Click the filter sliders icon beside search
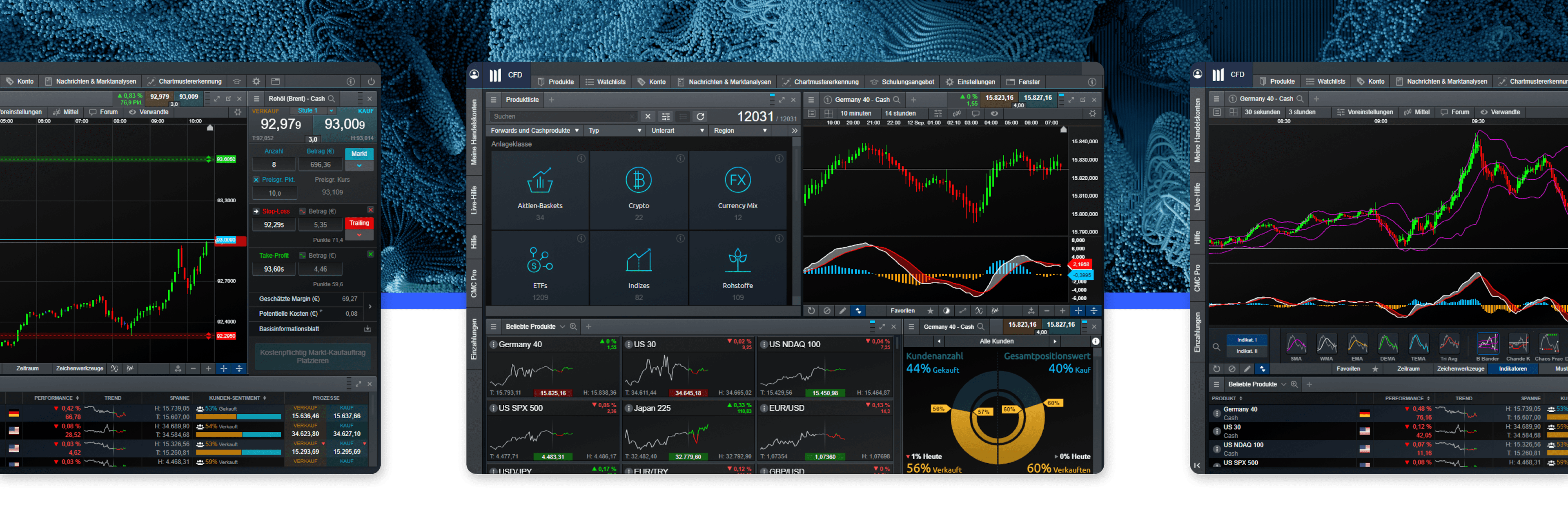Screen dimensions: 1568x511 click(x=666, y=116)
